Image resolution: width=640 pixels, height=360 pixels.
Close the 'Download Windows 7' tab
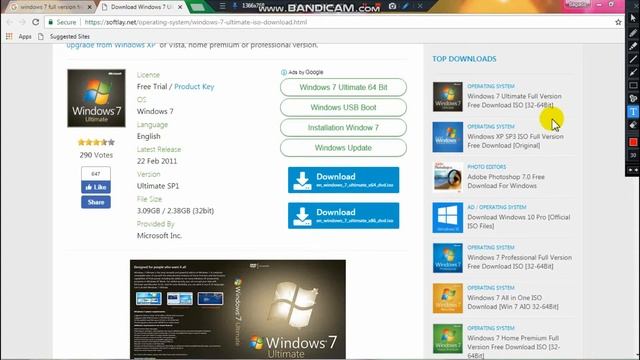(x=180, y=7)
